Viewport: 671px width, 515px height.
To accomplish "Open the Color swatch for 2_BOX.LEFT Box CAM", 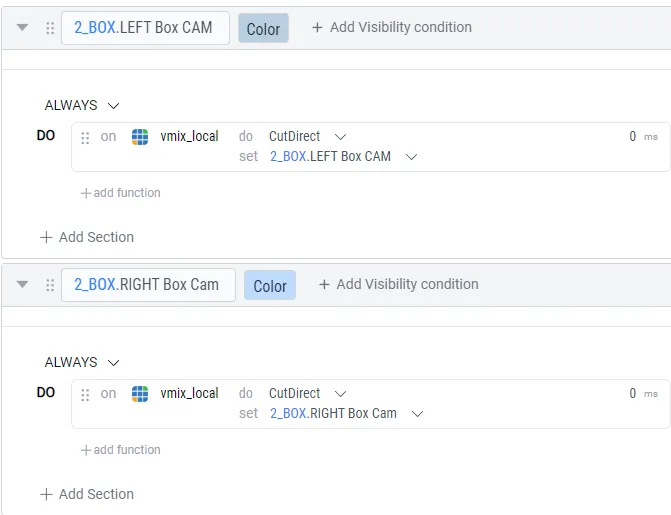I will tap(263, 28).
